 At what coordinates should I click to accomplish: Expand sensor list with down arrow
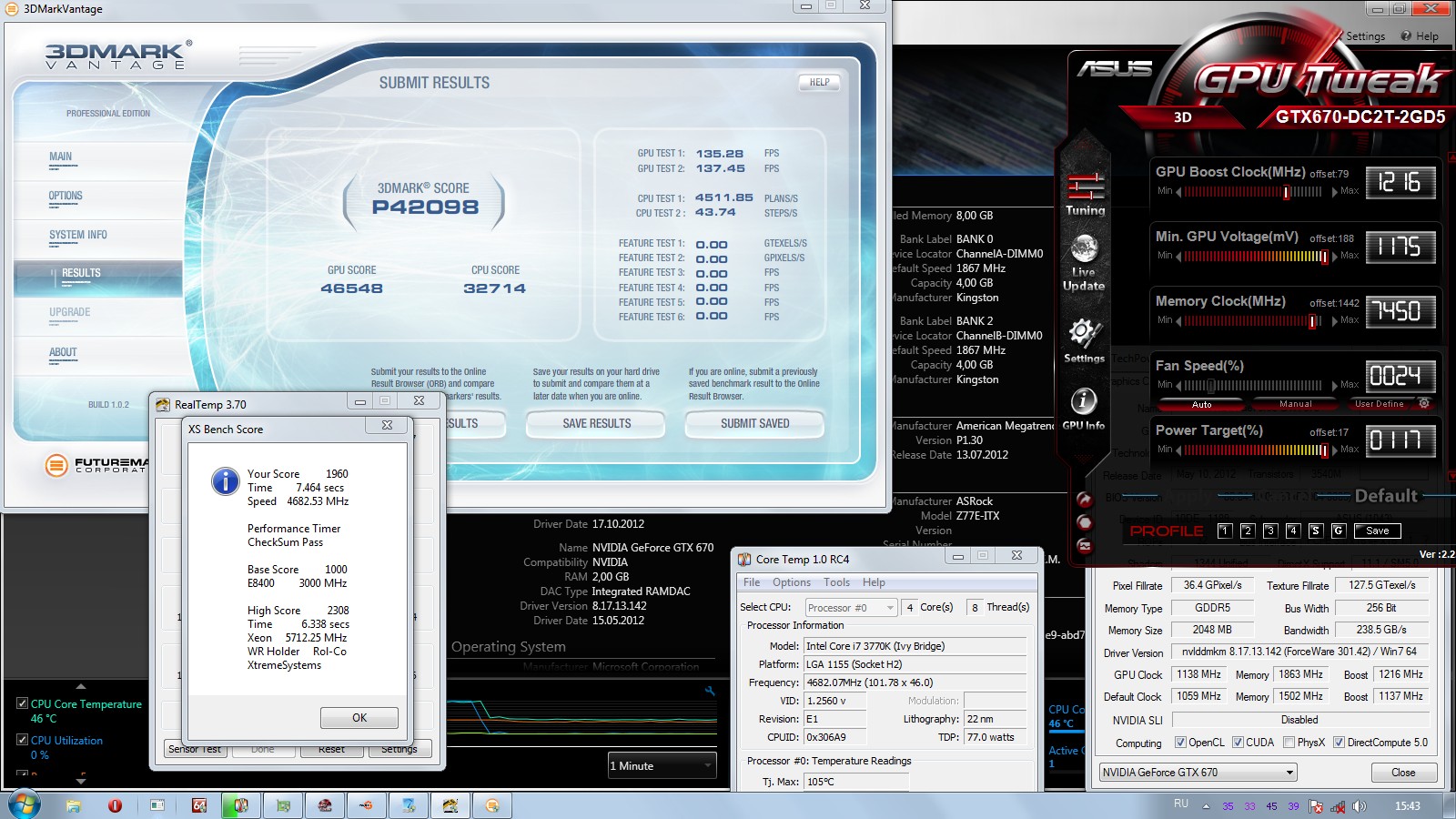(x=81, y=780)
